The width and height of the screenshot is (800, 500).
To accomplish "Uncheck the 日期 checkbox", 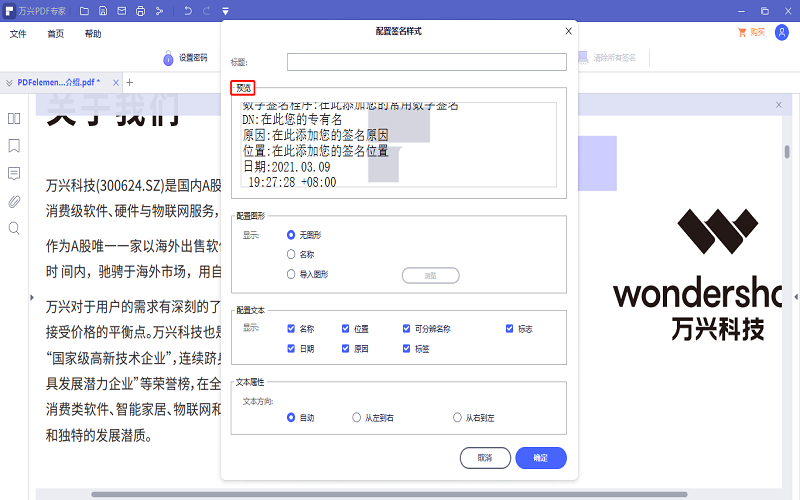I will pos(291,349).
